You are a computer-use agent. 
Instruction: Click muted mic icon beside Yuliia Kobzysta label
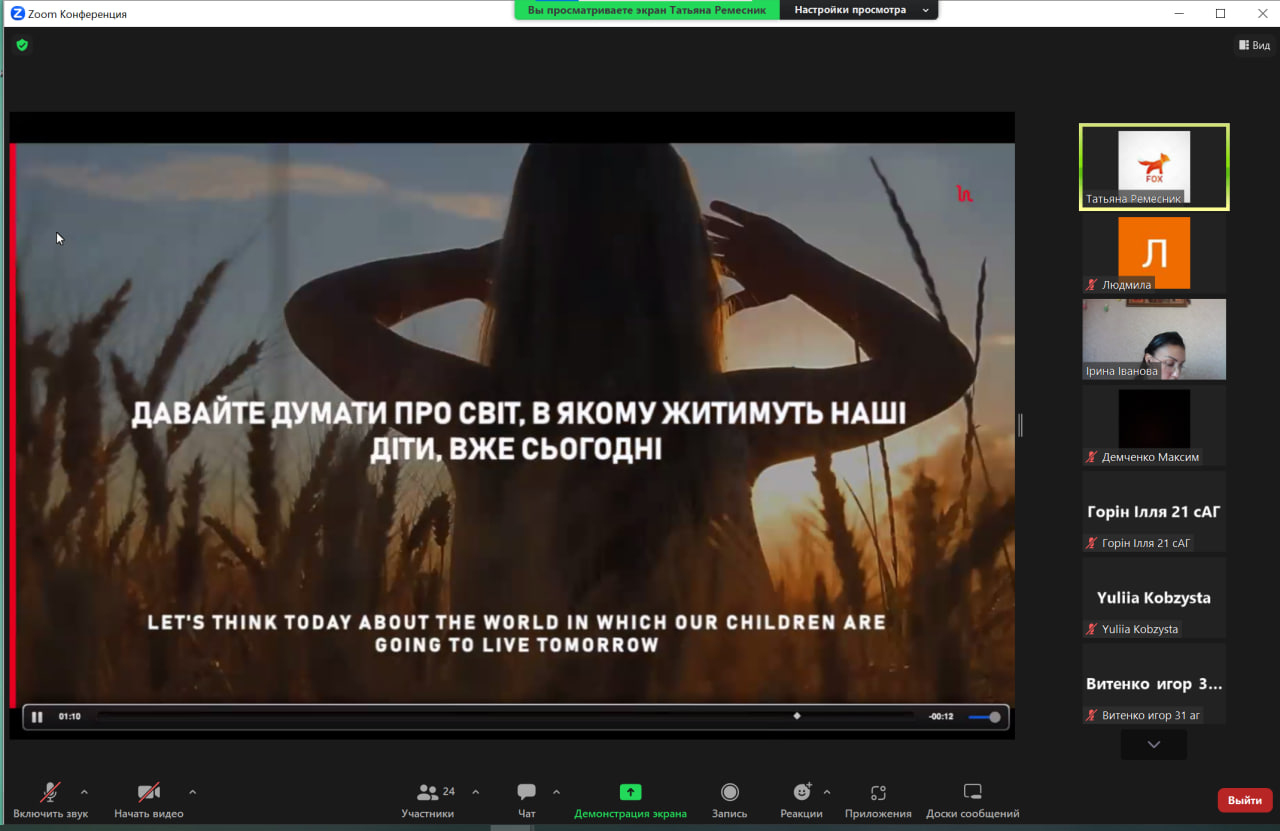[x=1092, y=629]
